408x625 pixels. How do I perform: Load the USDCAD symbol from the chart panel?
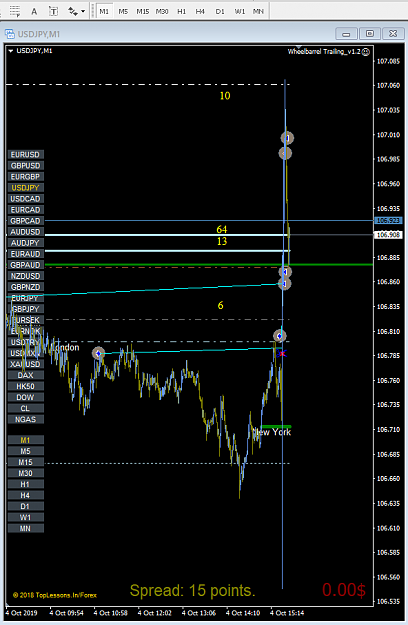click(26, 199)
